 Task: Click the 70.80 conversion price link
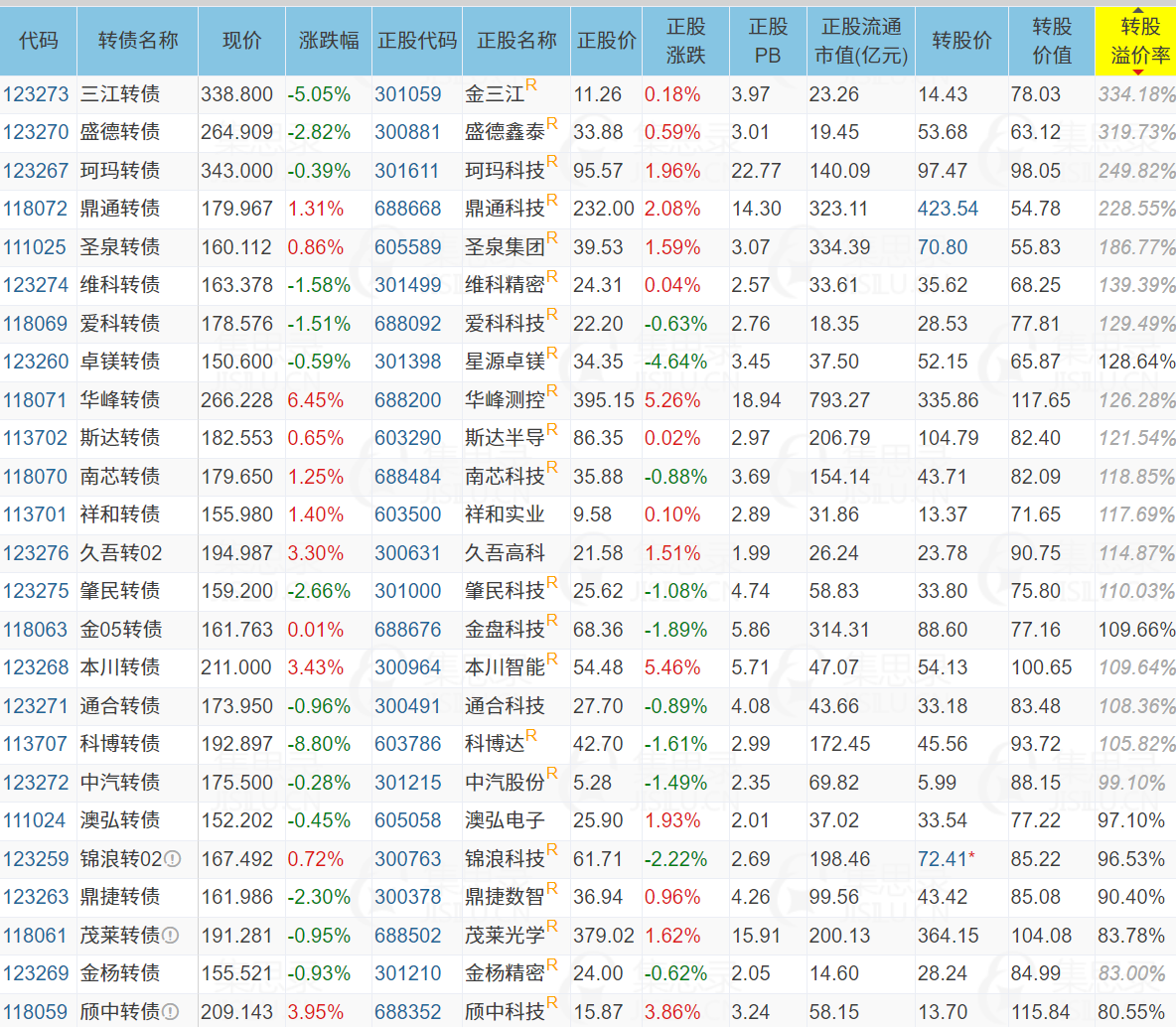[x=942, y=246]
